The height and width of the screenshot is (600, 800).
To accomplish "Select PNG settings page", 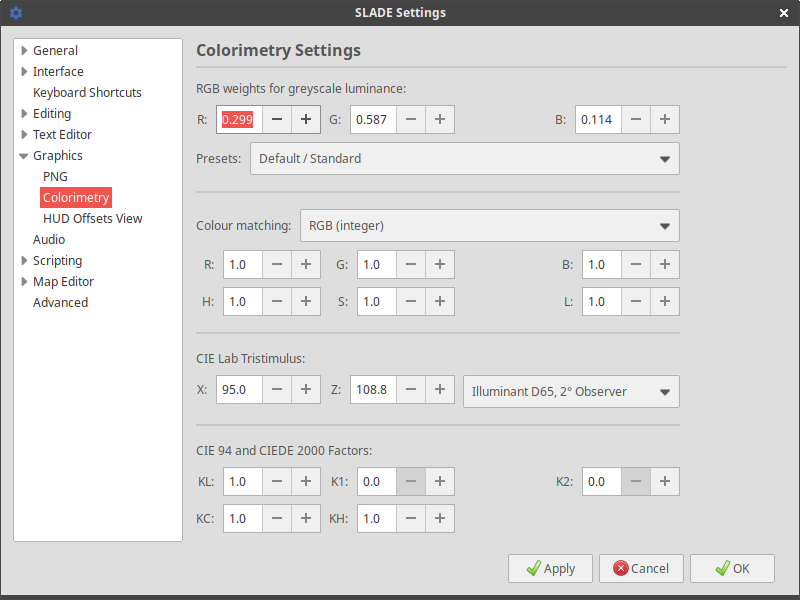I will pyautogui.click(x=55, y=177).
